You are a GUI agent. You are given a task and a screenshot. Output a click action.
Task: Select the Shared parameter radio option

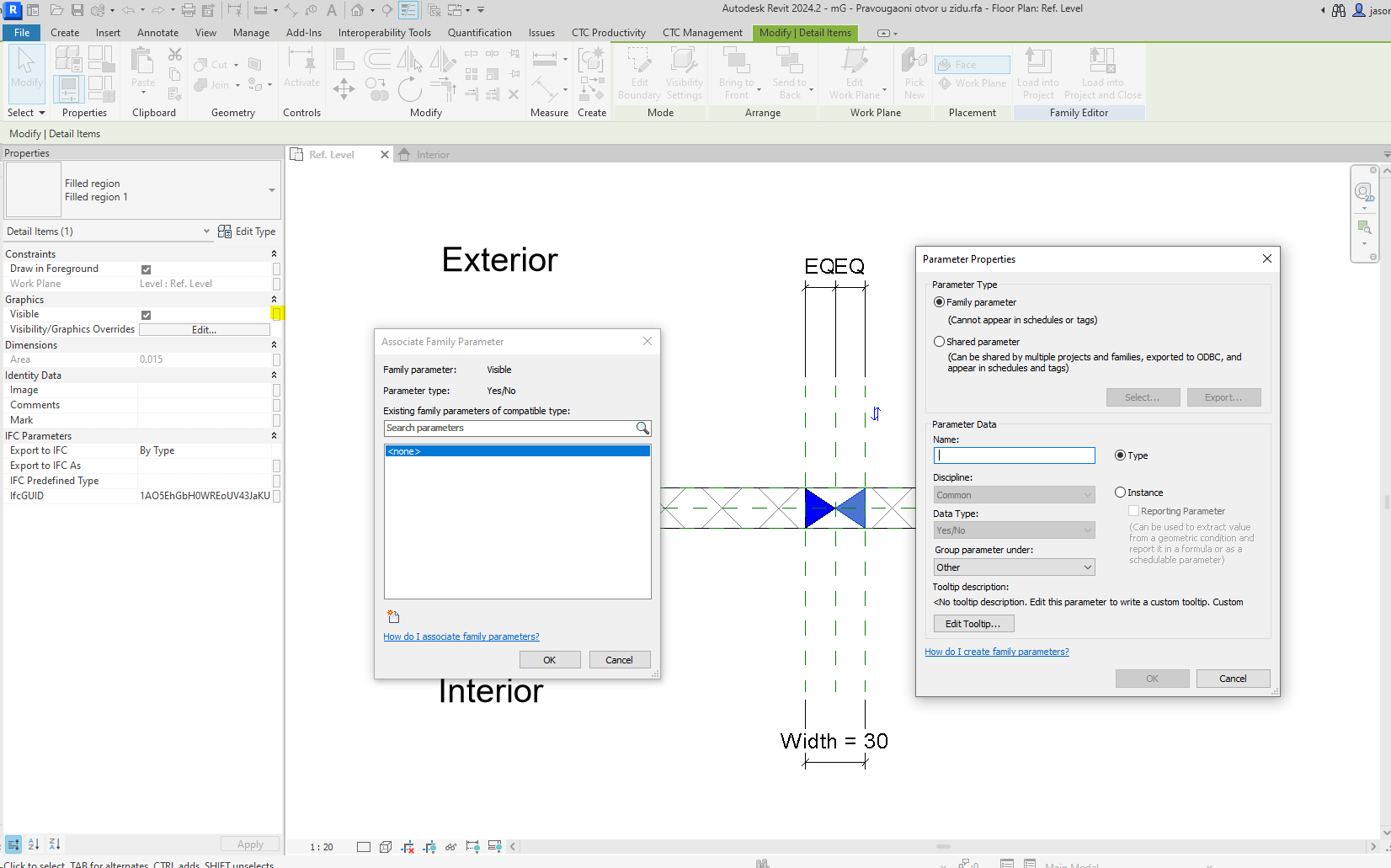click(x=939, y=341)
